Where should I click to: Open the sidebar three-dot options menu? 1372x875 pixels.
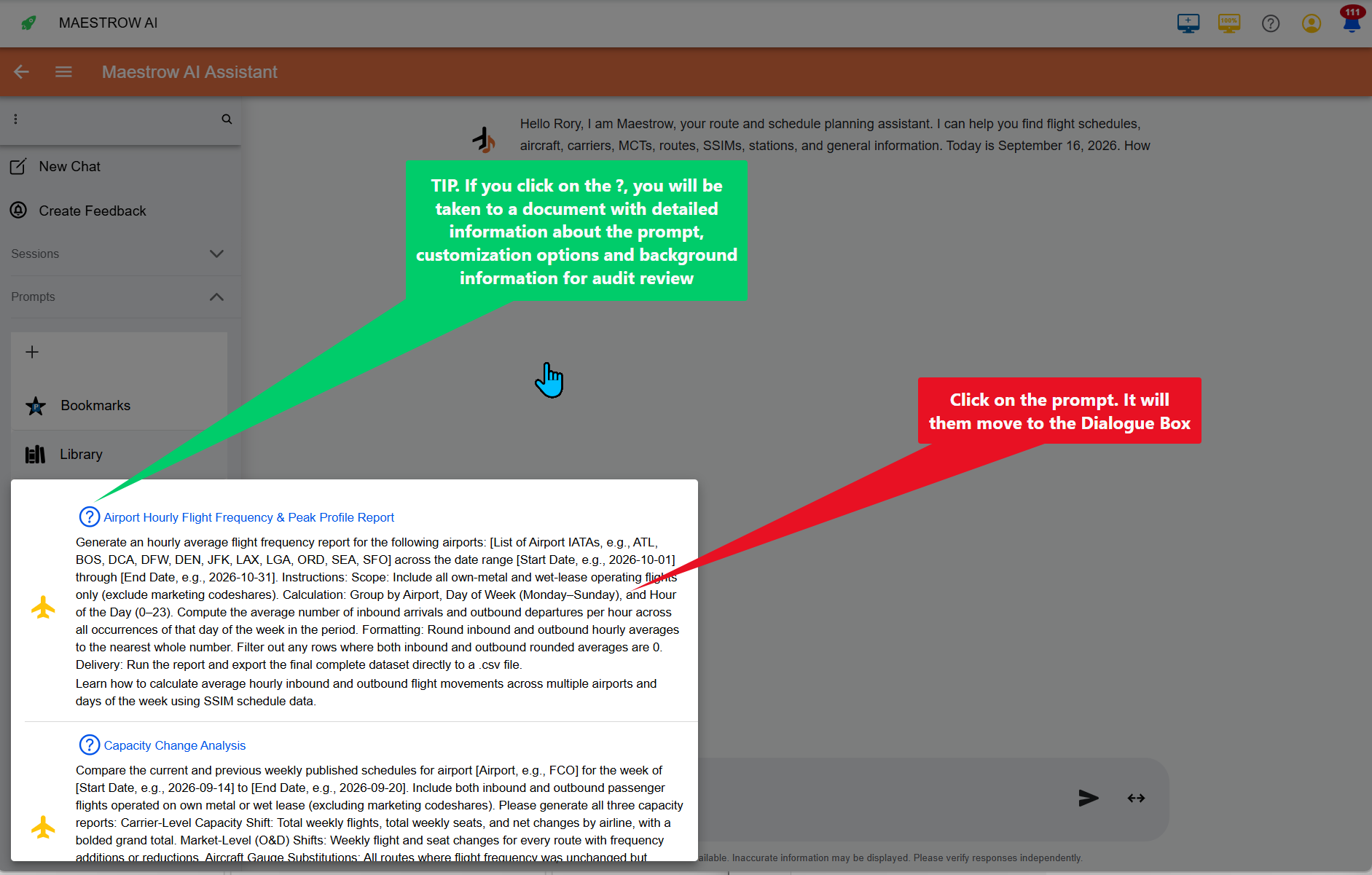point(15,119)
